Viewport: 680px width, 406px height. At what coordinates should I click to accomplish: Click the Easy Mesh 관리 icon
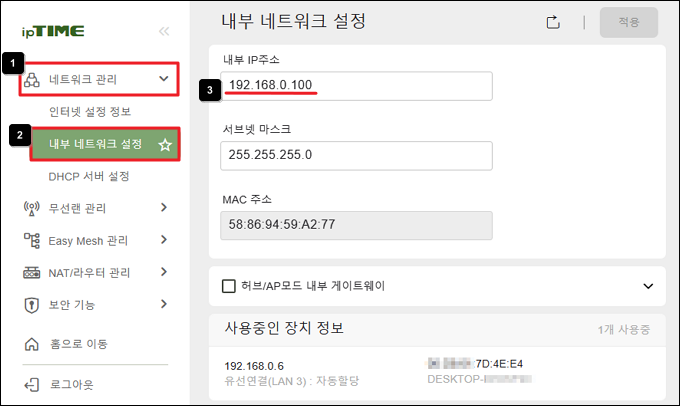[x=31, y=240]
